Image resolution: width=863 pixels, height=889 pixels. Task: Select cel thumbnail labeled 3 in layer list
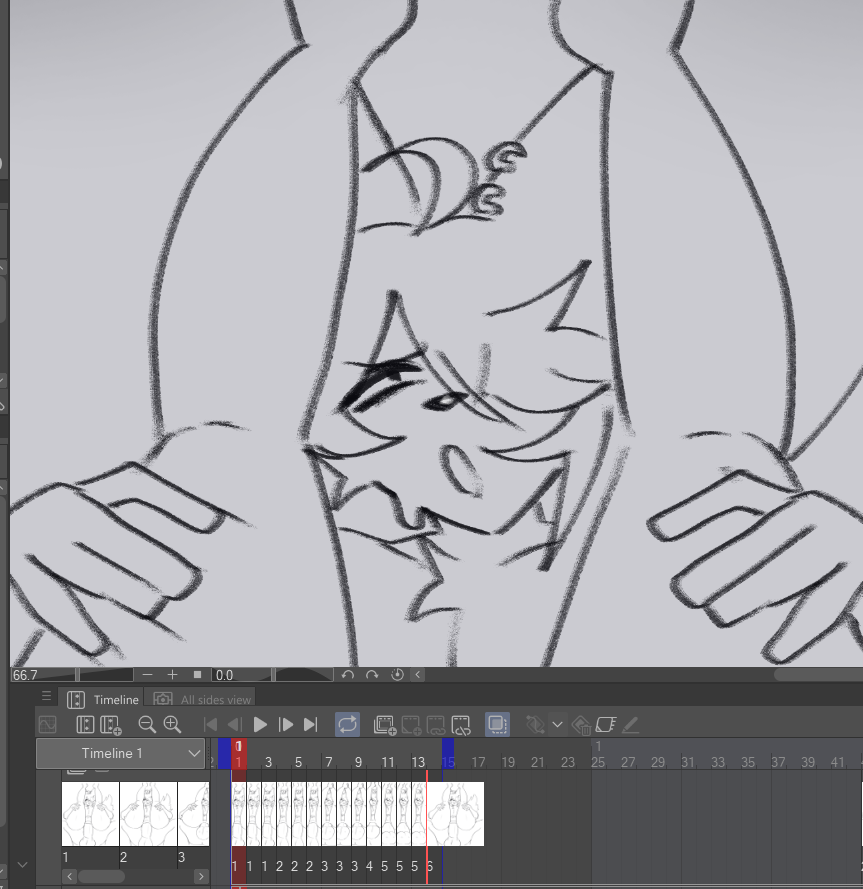[x=193, y=814]
